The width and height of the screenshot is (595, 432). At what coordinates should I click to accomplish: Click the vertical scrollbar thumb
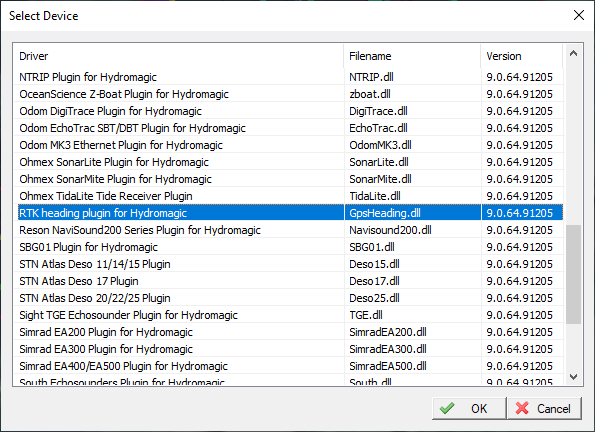click(x=573, y=274)
